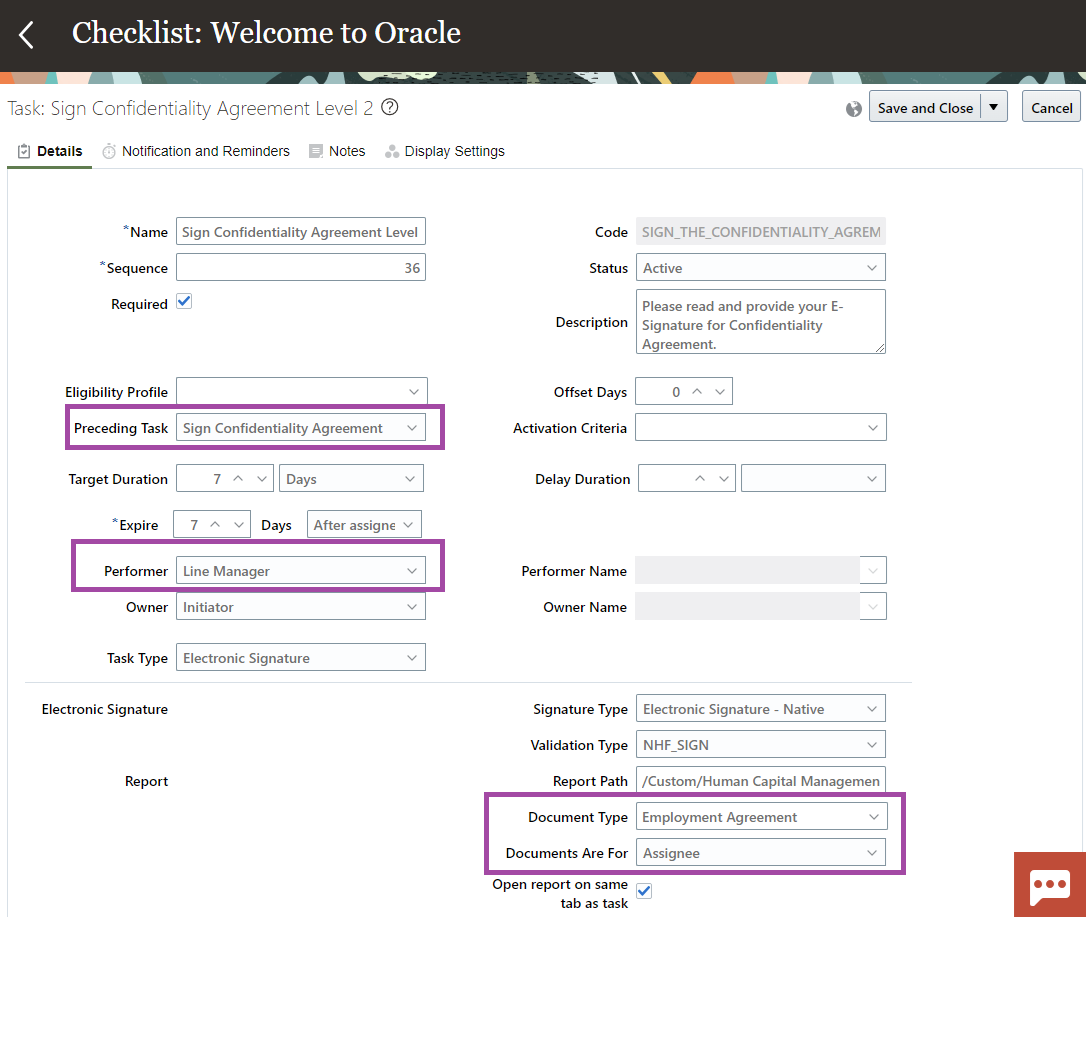Open the Eligibility Profile dropdown

(301, 391)
